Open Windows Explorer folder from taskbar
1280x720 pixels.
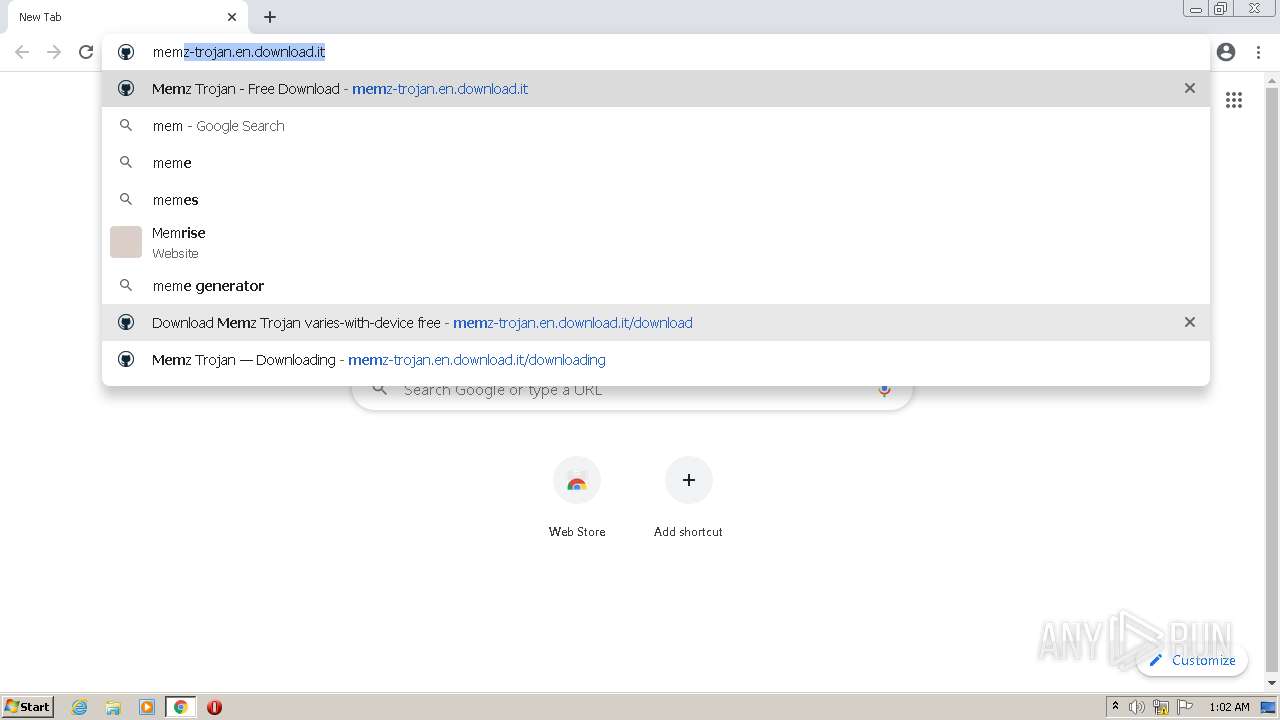(113, 707)
